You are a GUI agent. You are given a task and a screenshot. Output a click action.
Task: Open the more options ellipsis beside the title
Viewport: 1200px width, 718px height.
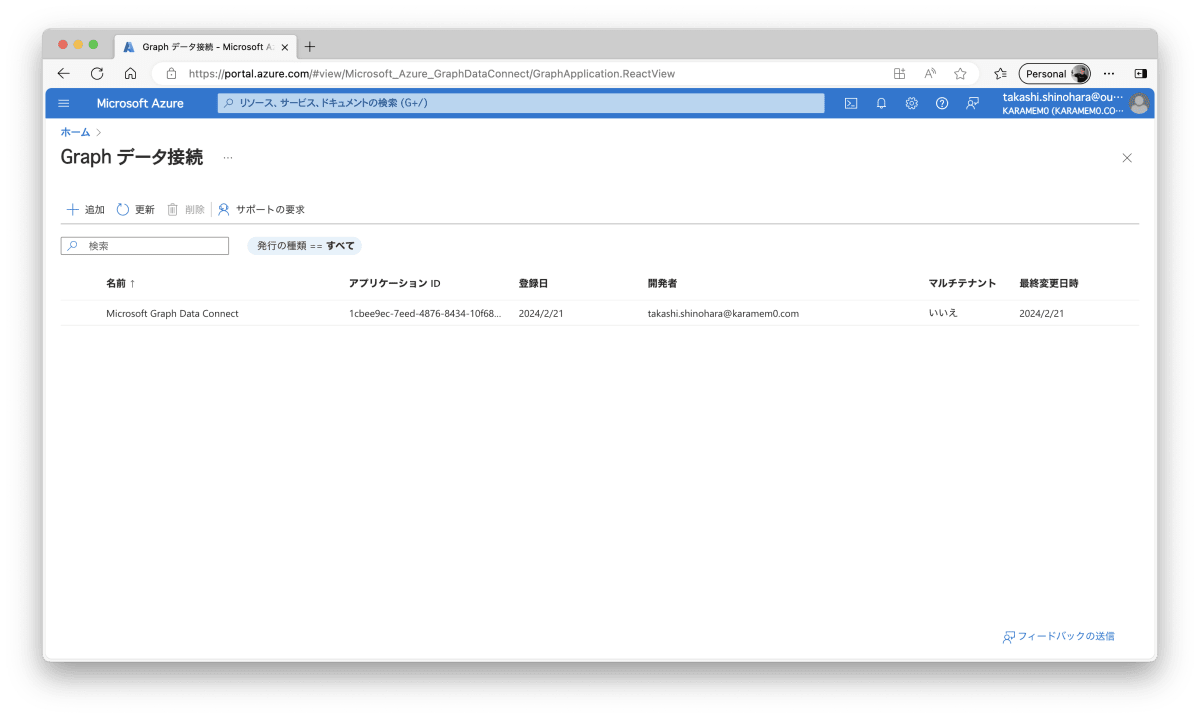[x=228, y=158]
